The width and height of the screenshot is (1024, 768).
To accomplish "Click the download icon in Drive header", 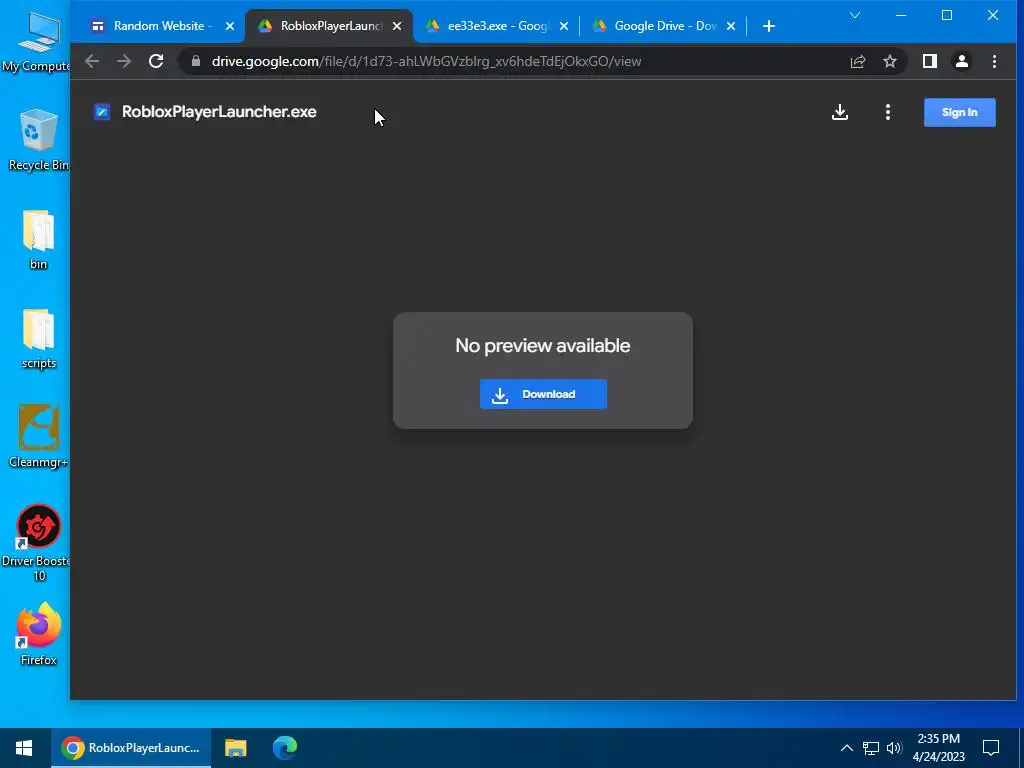I will 840,112.
